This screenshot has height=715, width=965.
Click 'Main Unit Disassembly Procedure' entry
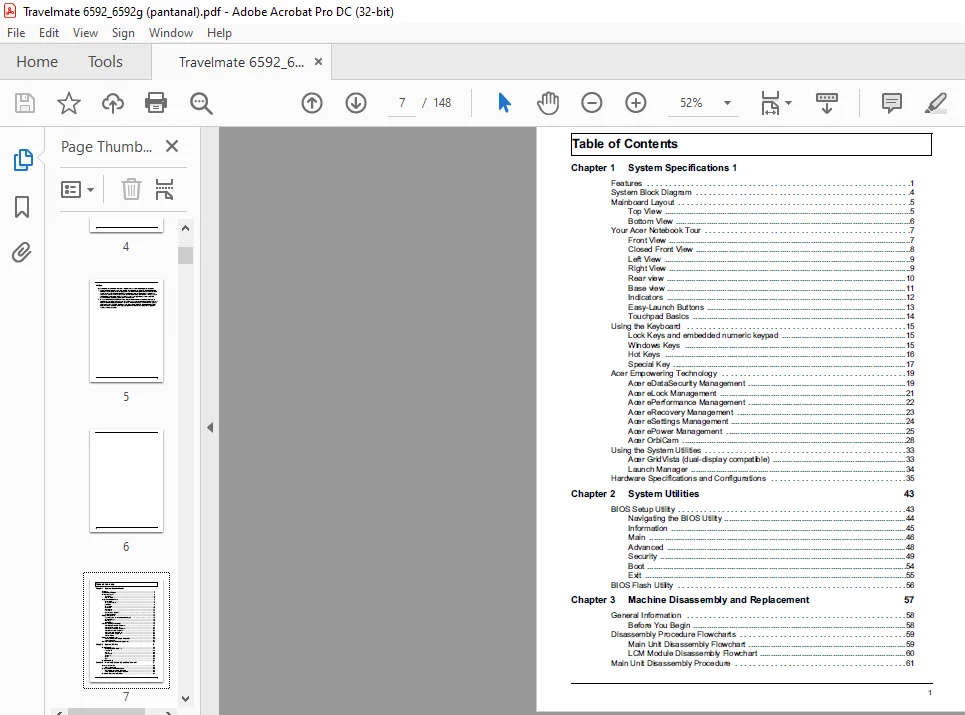tap(670, 663)
